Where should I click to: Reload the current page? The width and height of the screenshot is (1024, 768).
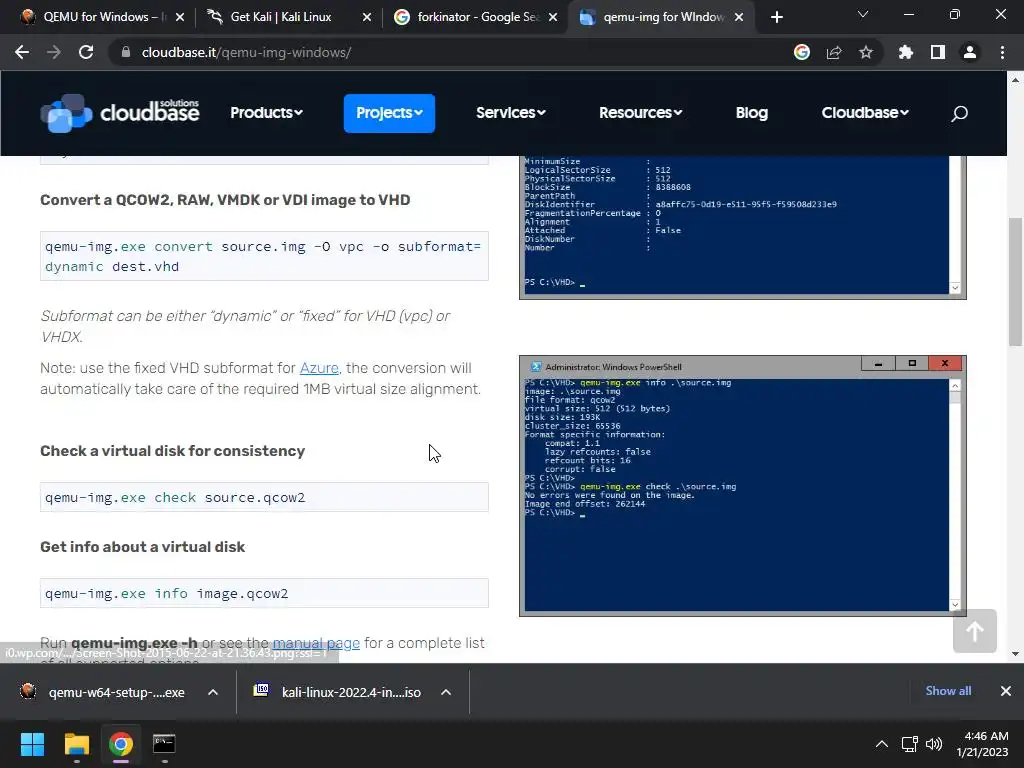tap(86, 52)
